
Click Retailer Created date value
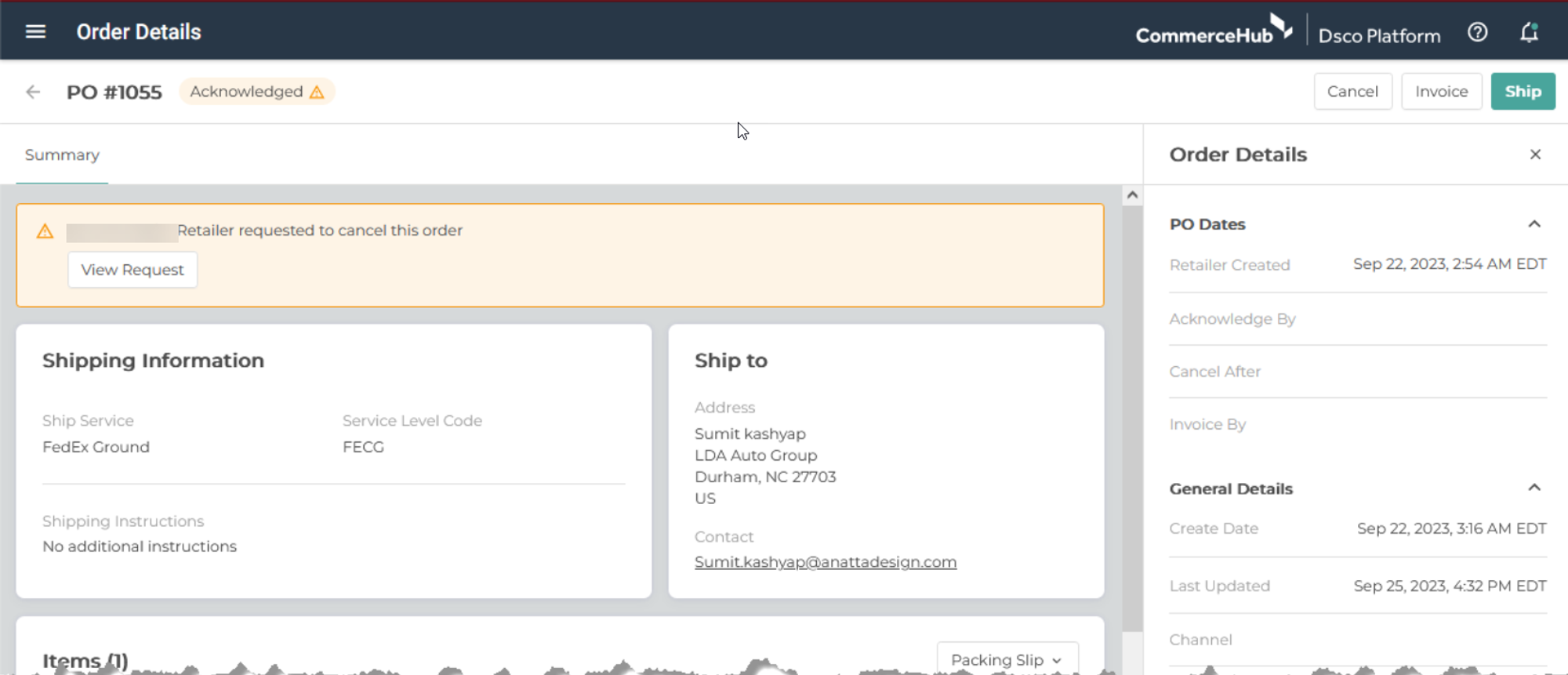(x=1450, y=264)
